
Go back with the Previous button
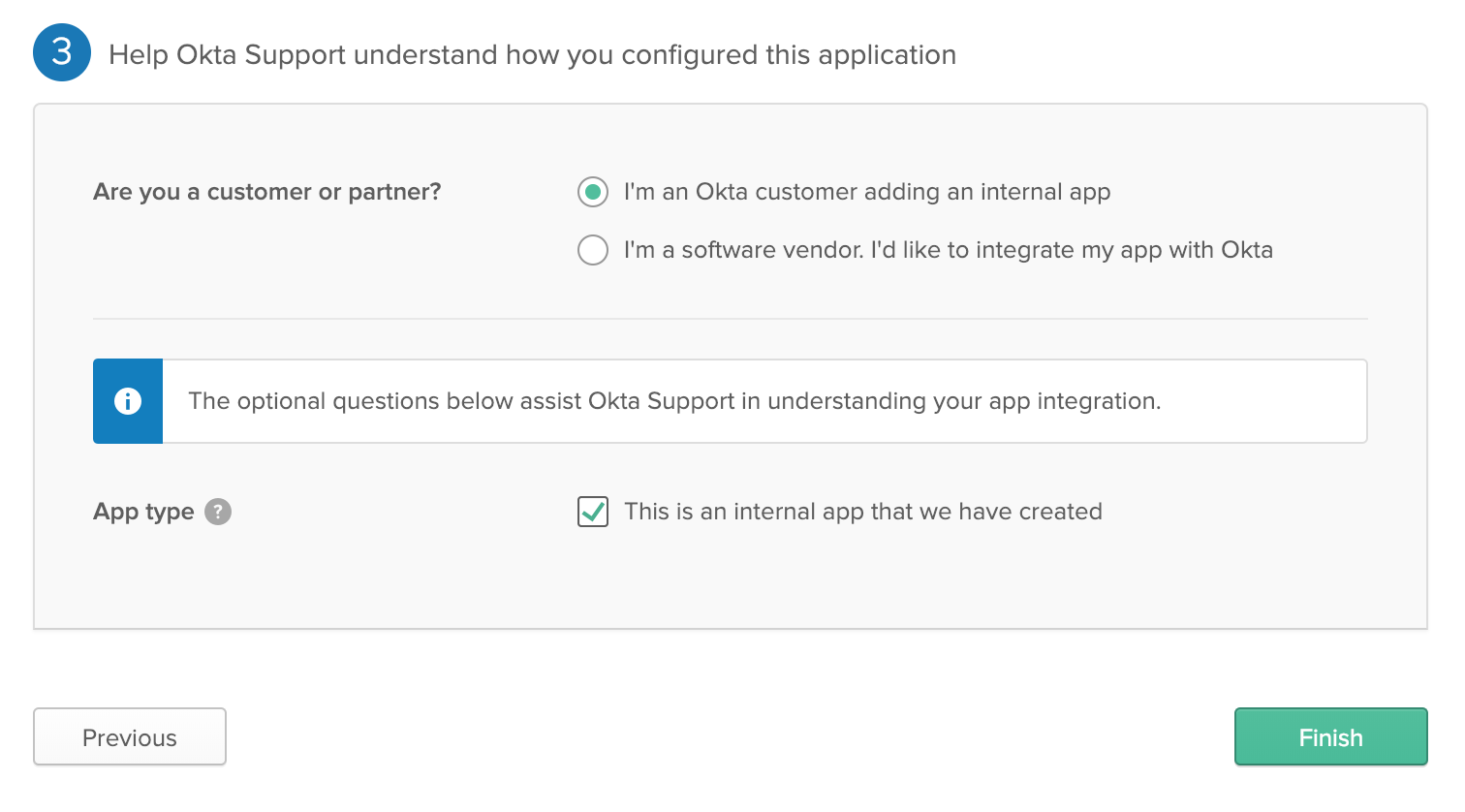click(130, 737)
